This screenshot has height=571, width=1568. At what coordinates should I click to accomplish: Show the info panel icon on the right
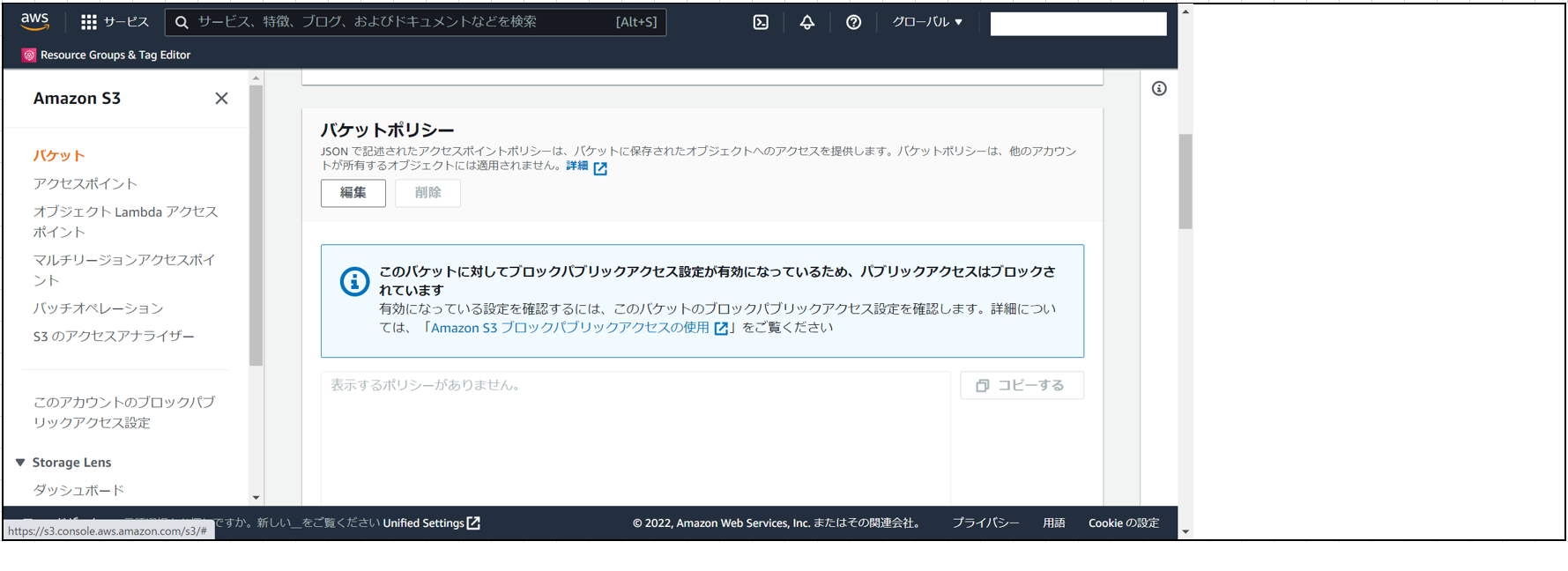(1159, 88)
